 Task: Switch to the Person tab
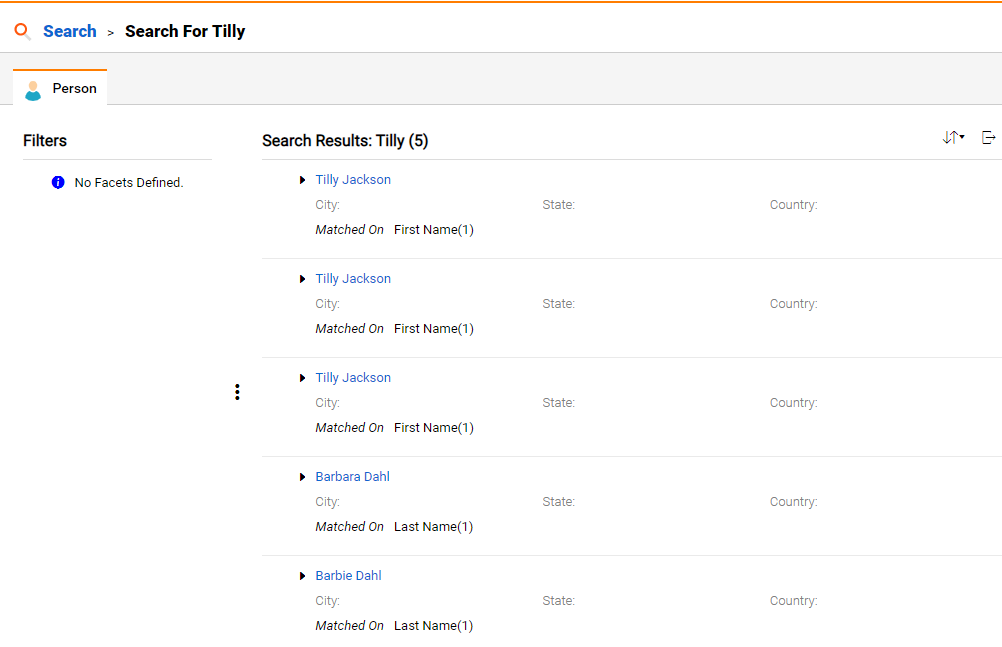pyautogui.click(x=60, y=88)
